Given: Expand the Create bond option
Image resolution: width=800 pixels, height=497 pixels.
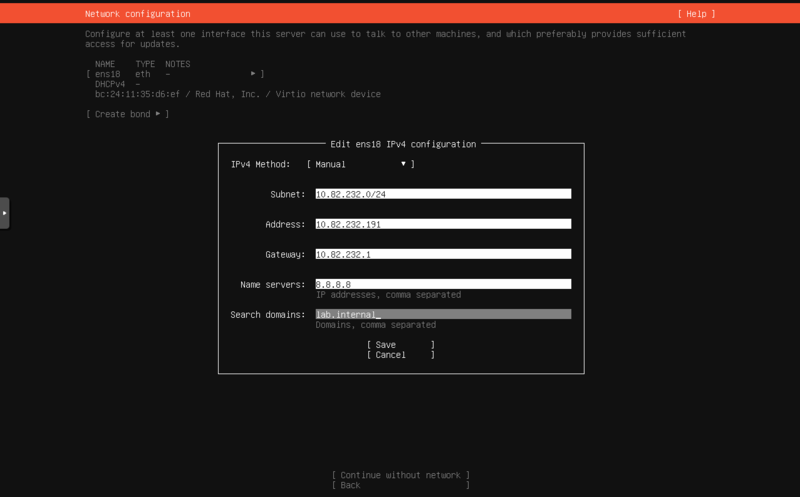Looking at the screenshot, I should (x=127, y=114).
